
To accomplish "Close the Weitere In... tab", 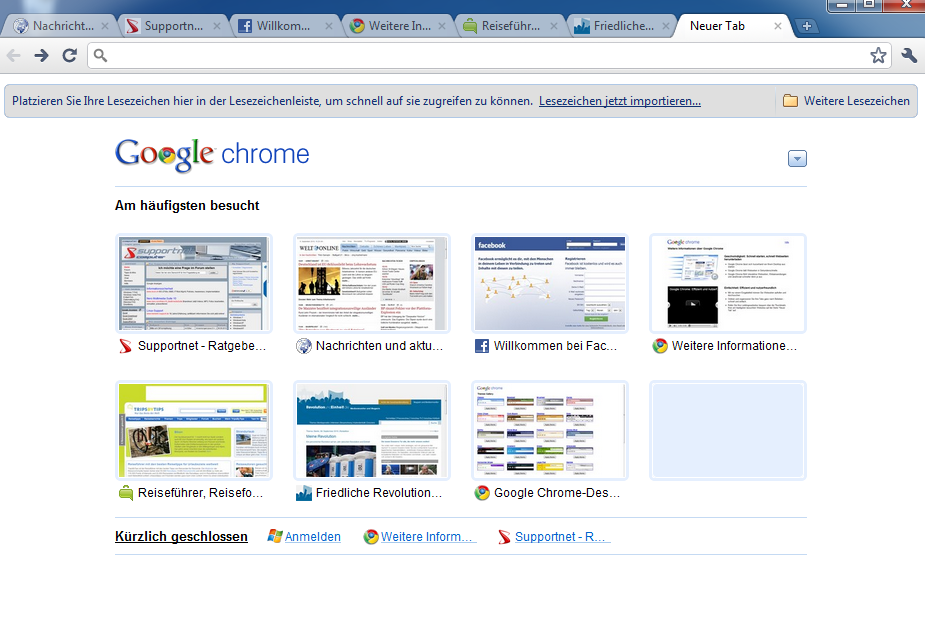I will [441, 26].
